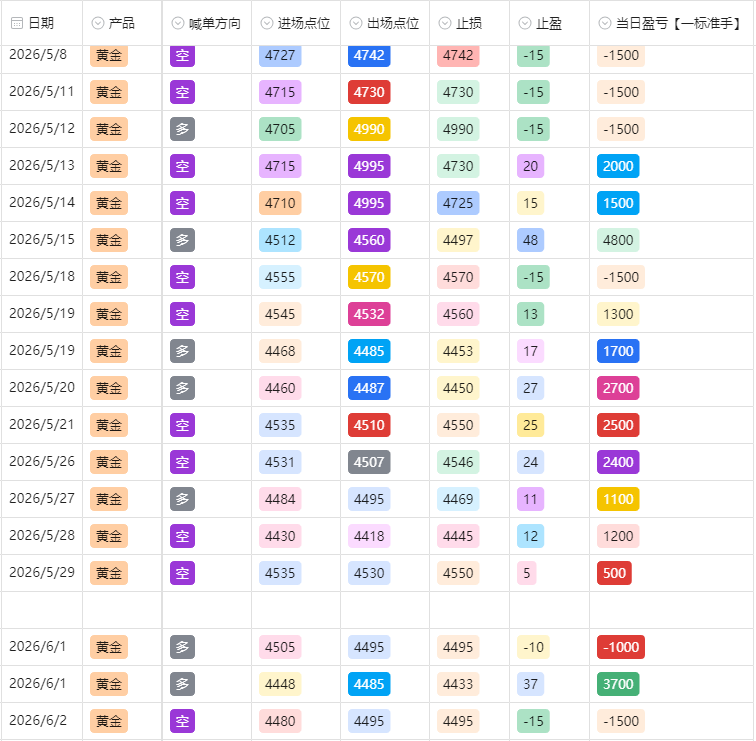Click the circle icon beside 进场点位 header
Image resolution: width=756 pixels, height=741 pixels.
coord(267,23)
